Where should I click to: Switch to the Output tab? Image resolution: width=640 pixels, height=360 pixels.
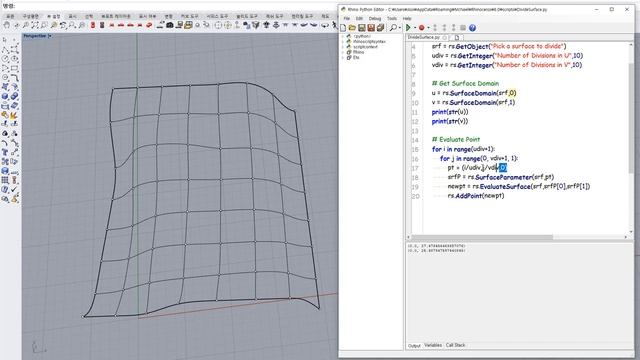point(414,345)
